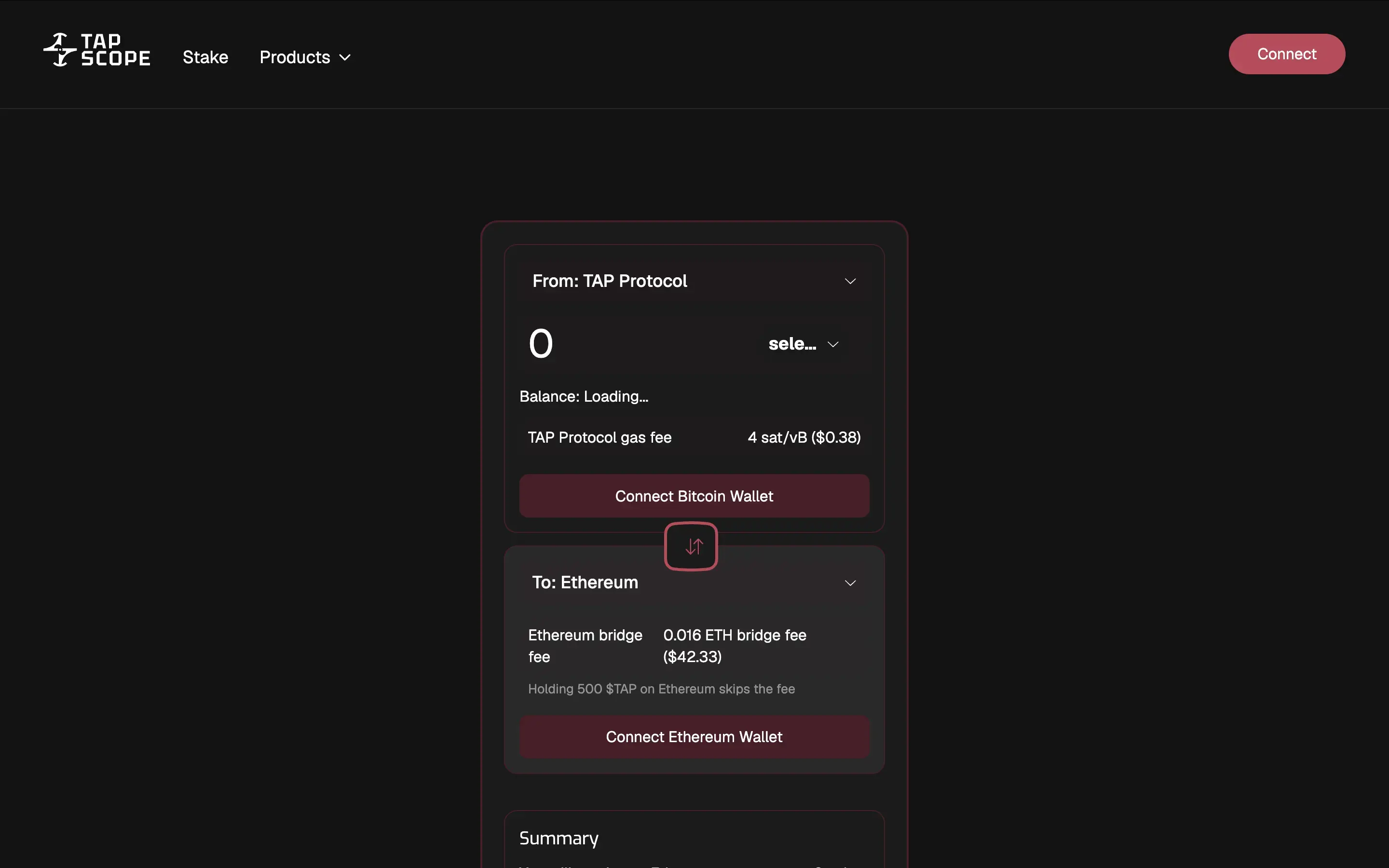Screen dimensions: 1389x868
Task: Click the Holding 500 $TAP note
Action: point(661,689)
